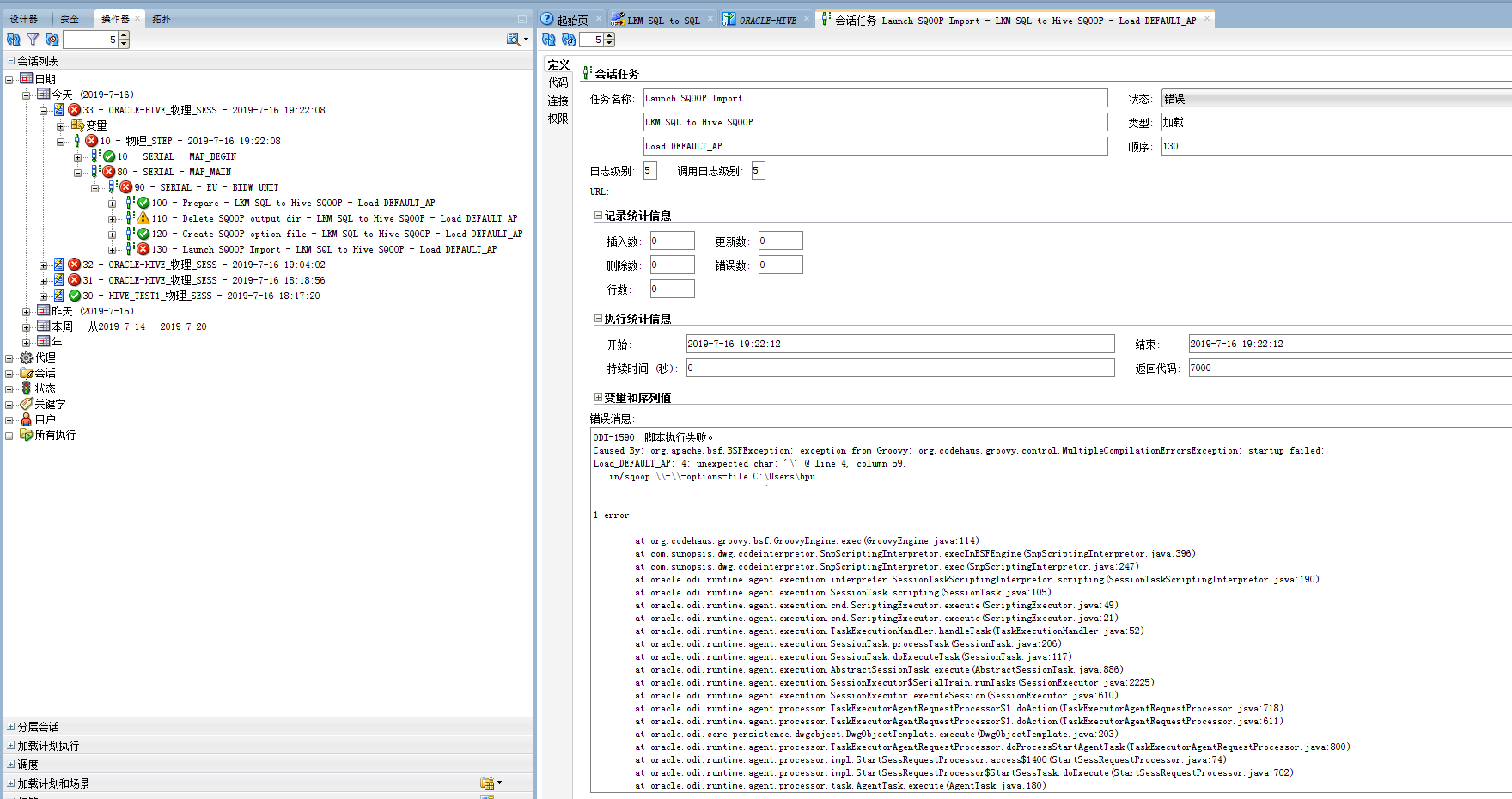Select the 定义 side tab
1512x799 pixels.
click(x=558, y=64)
